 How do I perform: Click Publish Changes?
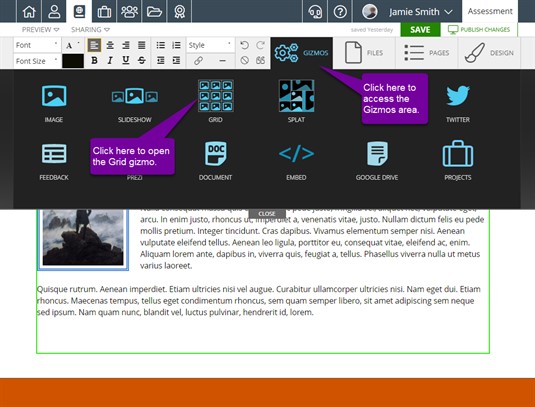[479, 30]
